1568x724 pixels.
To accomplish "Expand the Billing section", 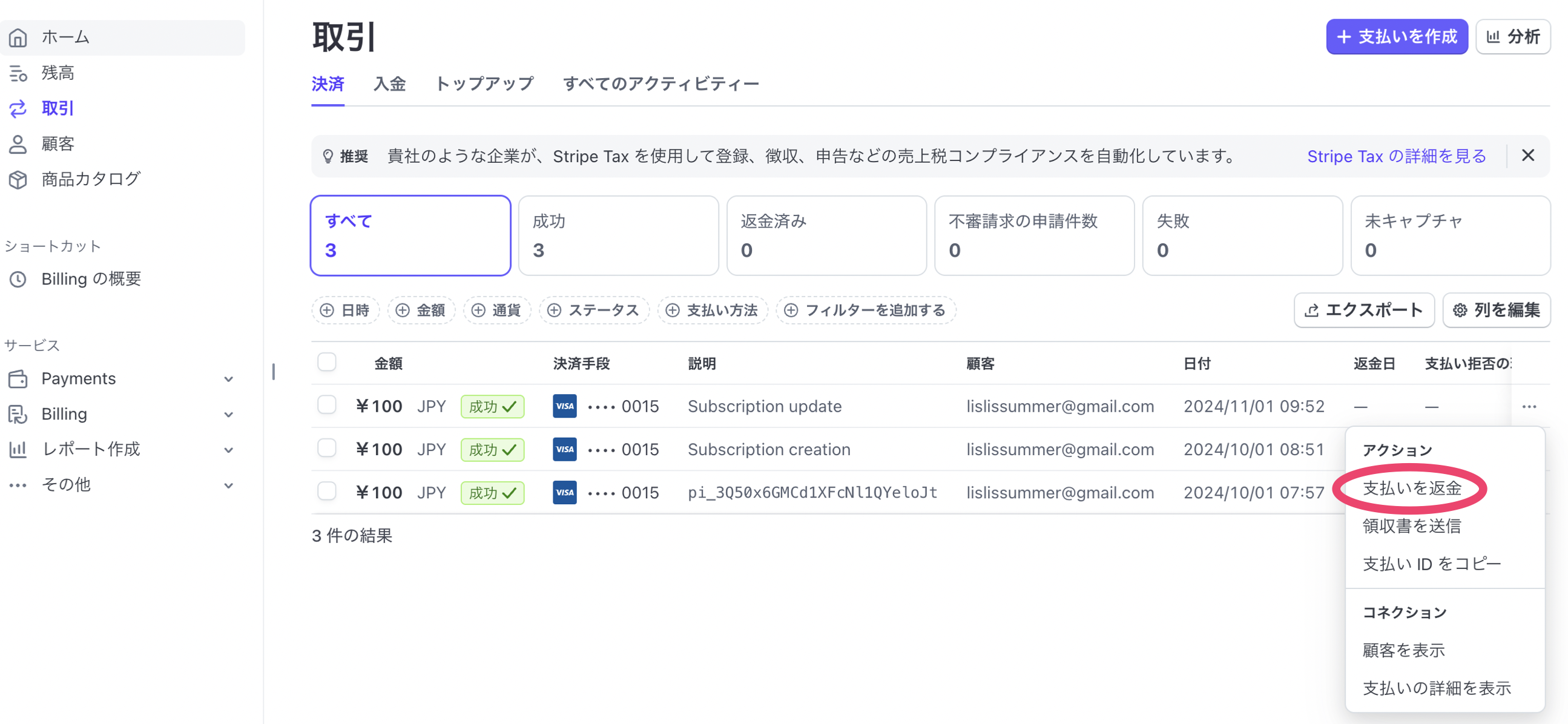I will pyautogui.click(x=229, y=413).
